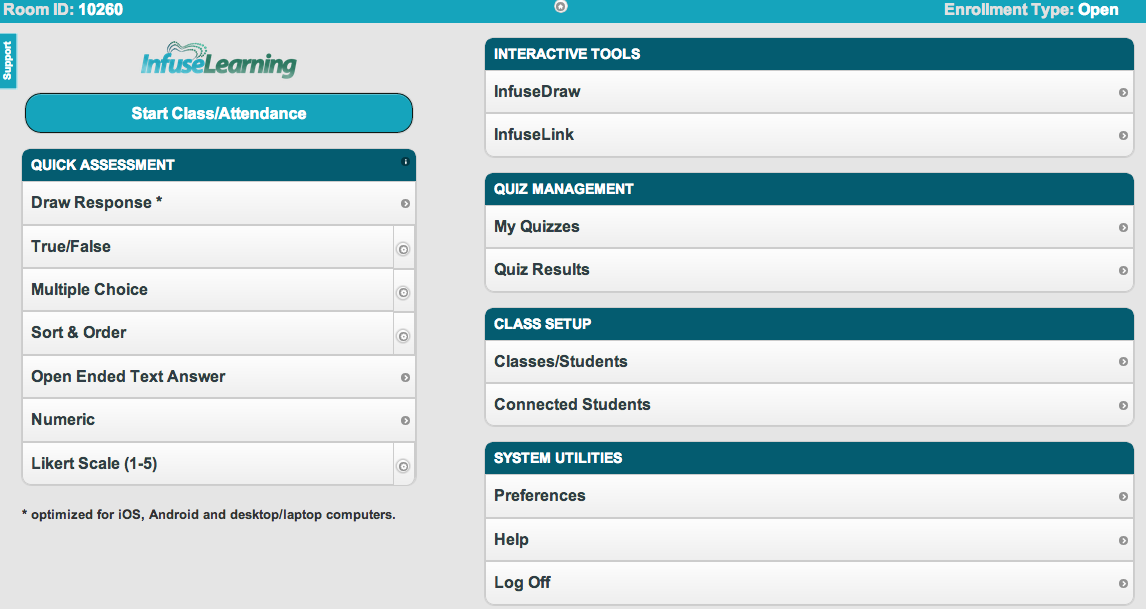Click the arrow icon on the Help row
The height and width of the screenshot is (609, 1146).
coord(1123,540)
